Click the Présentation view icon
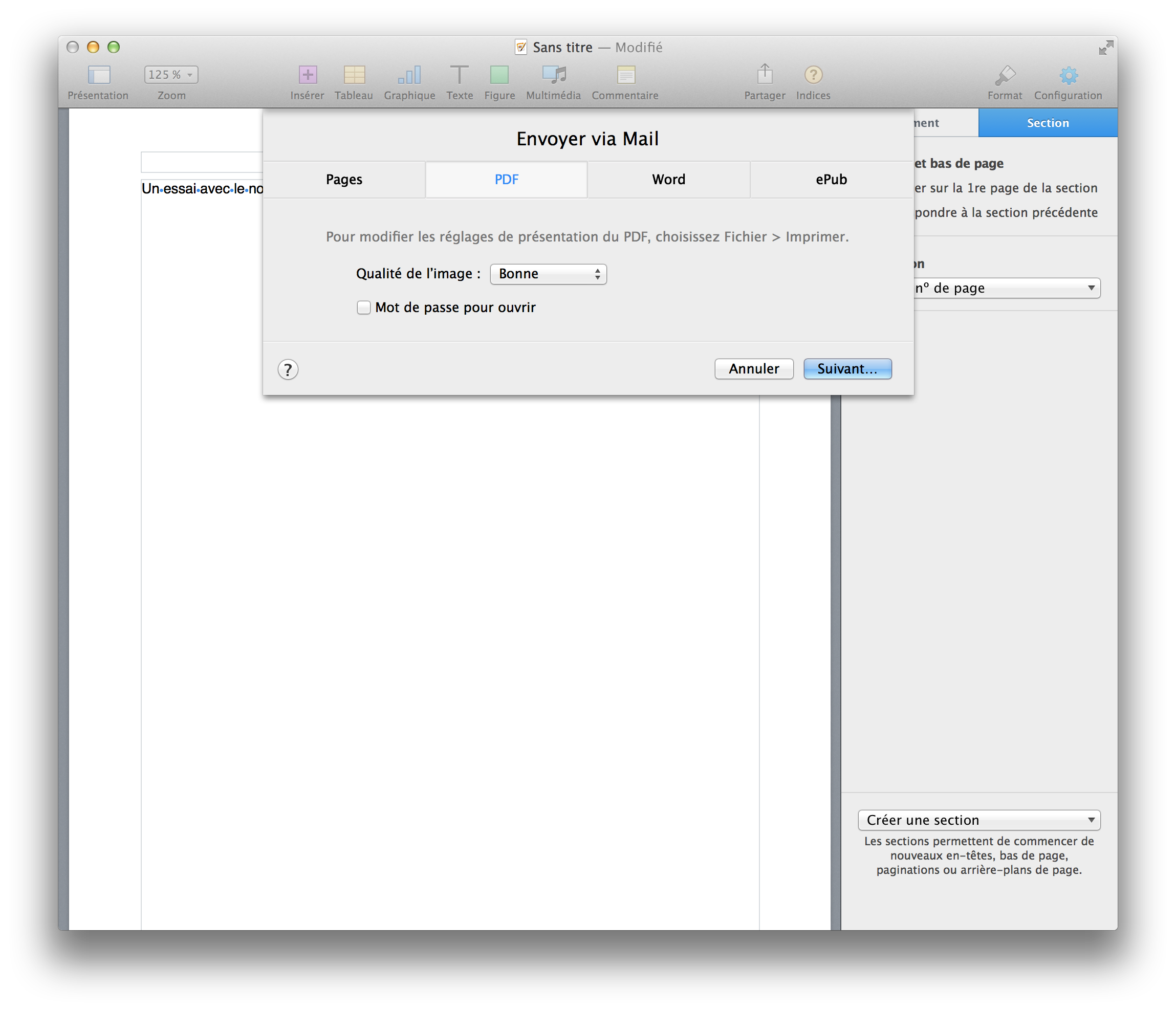 99,75
